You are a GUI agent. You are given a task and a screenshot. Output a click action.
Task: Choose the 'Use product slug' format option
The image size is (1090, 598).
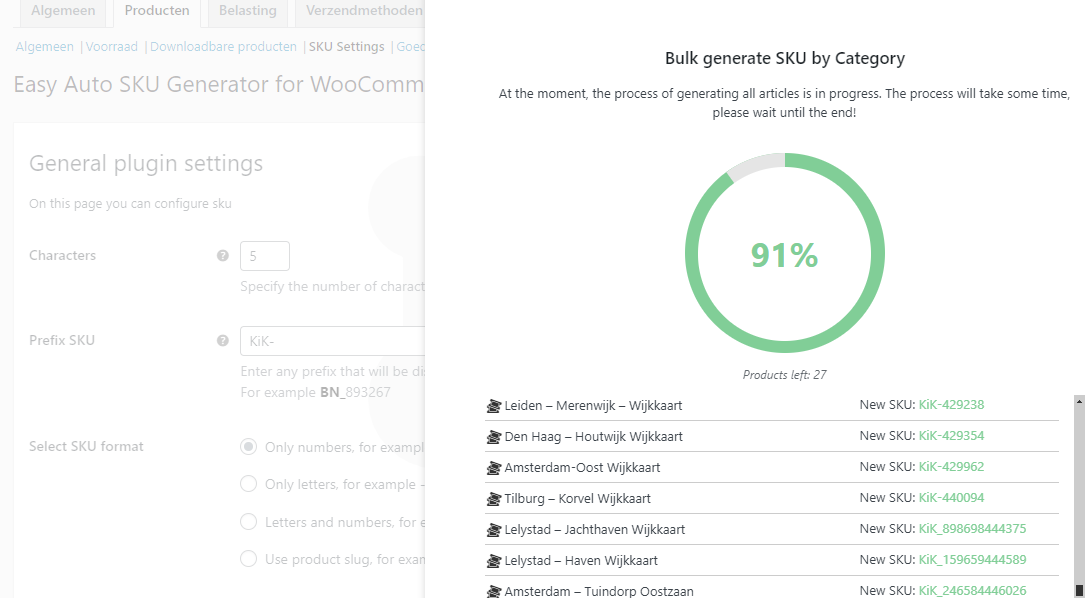coord(248,558)
